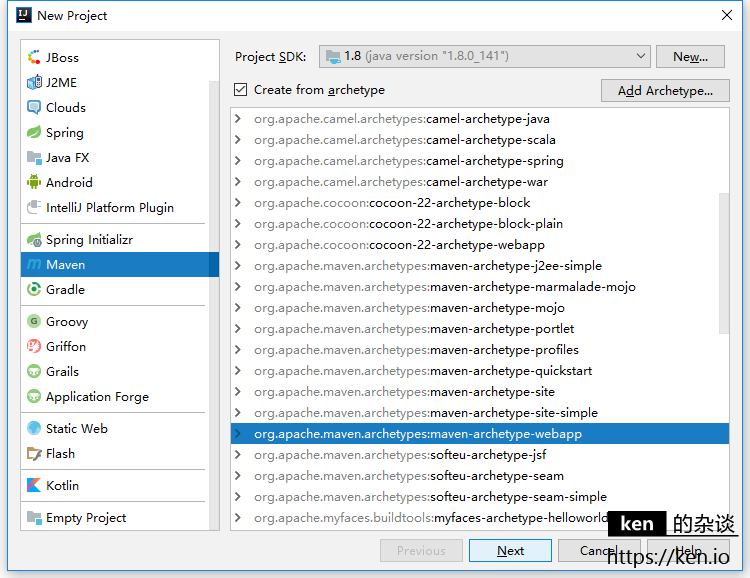This screenshot has width=750, height=578.
Task: Choose the Gradle icon
Action: tap(34, 289)
